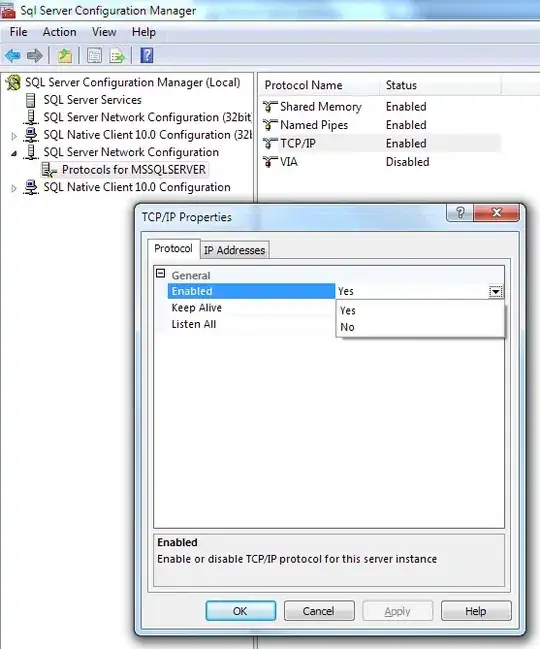The height and width of the screenshot is (649, 540).
Task: Click the Export List toolbar icon
Action: 118,55
